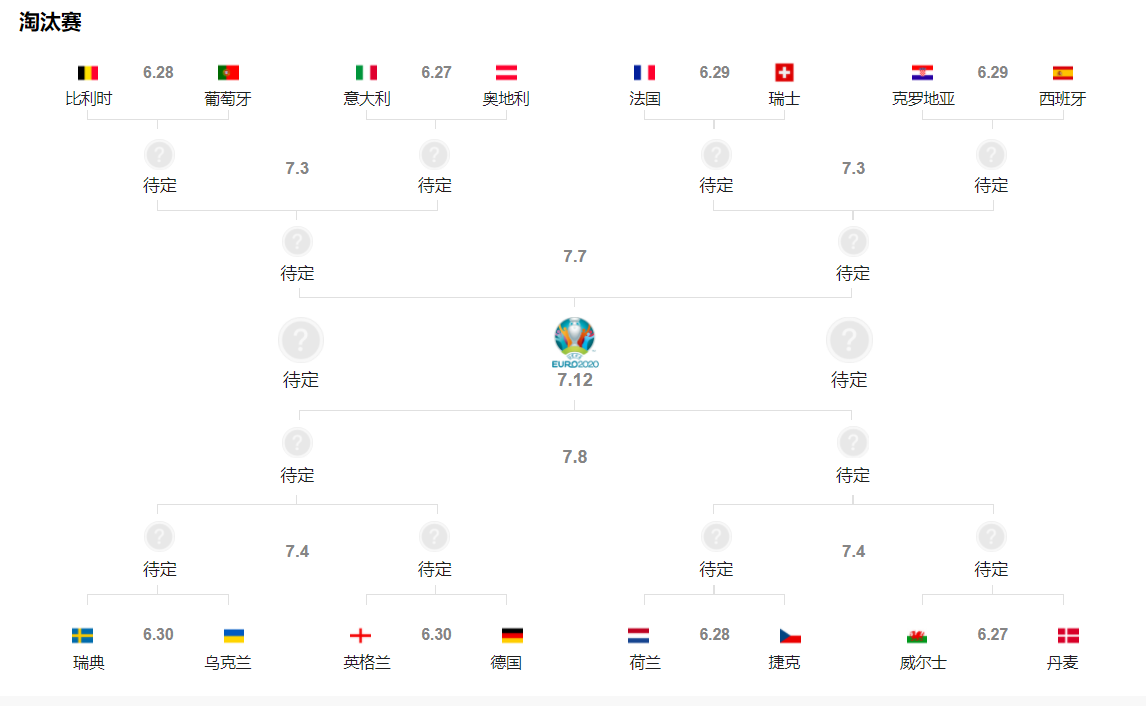This screenshot has width=1146, height=720.
Task: Select the Italy flag icon
Action: 366,73
